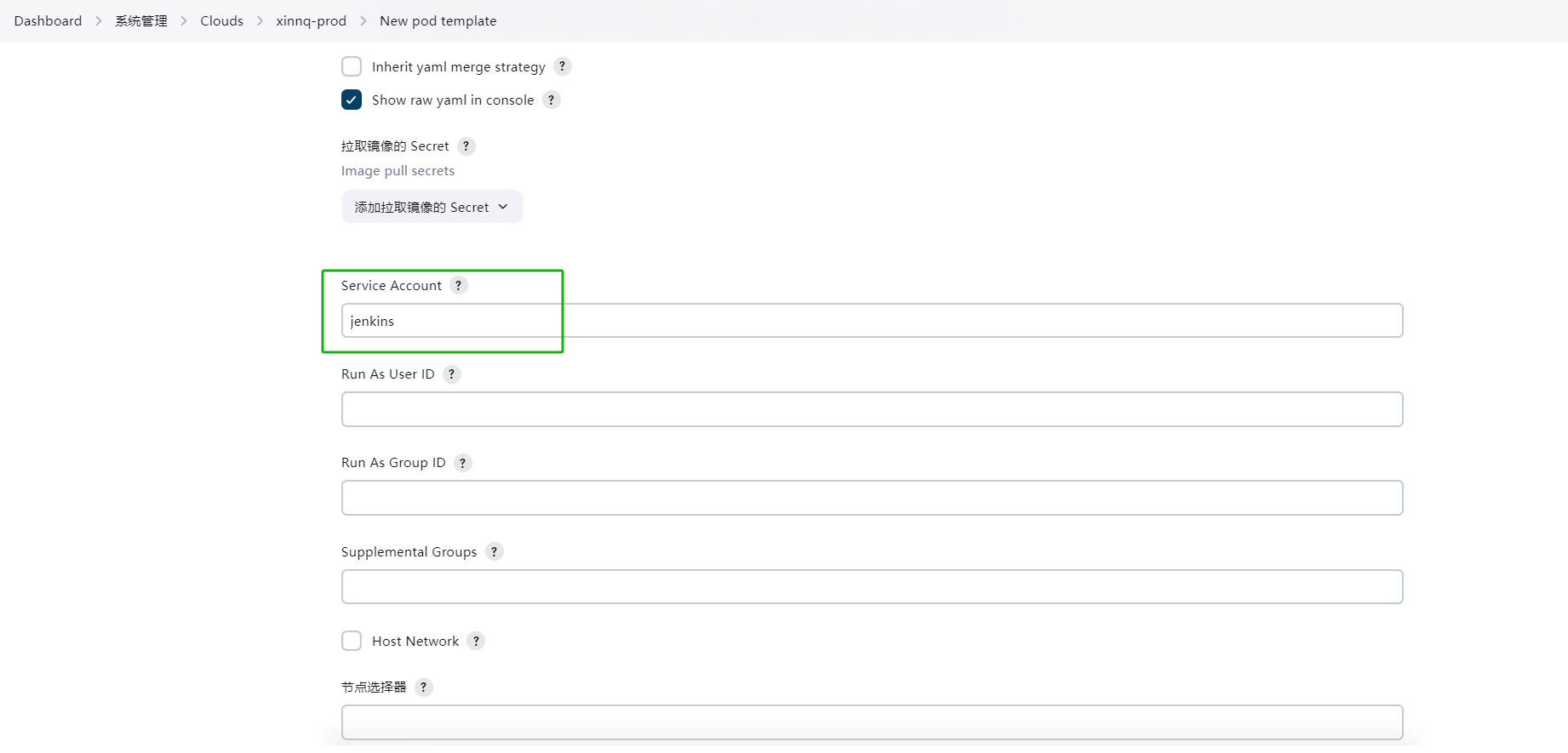Expand the 添加拉取镜像的 Secret dropdown
This screenshot has height=753, width=1568.
pos(432,207)
